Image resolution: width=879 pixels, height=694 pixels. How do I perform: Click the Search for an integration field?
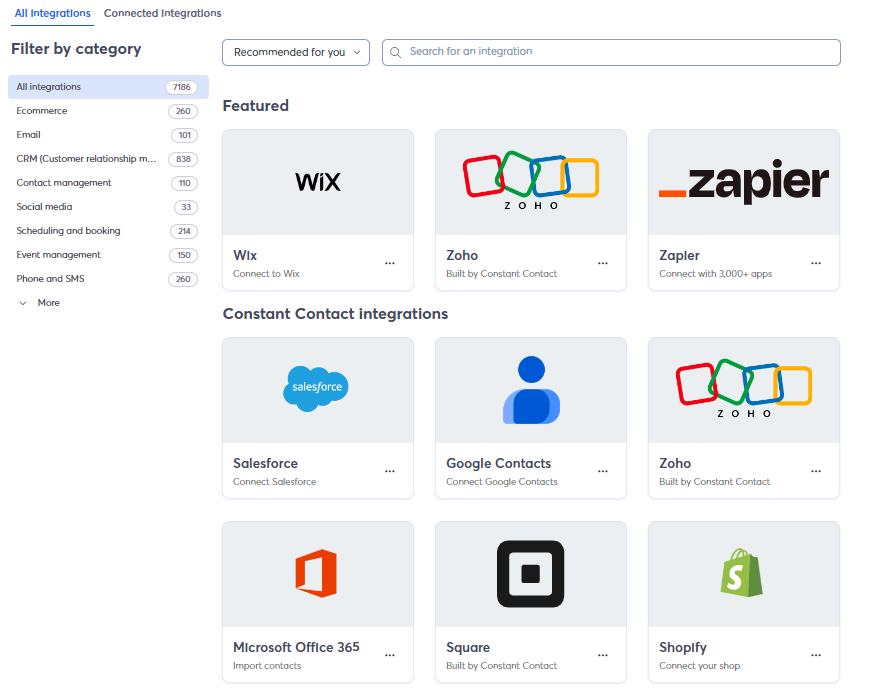pos(611,52)
